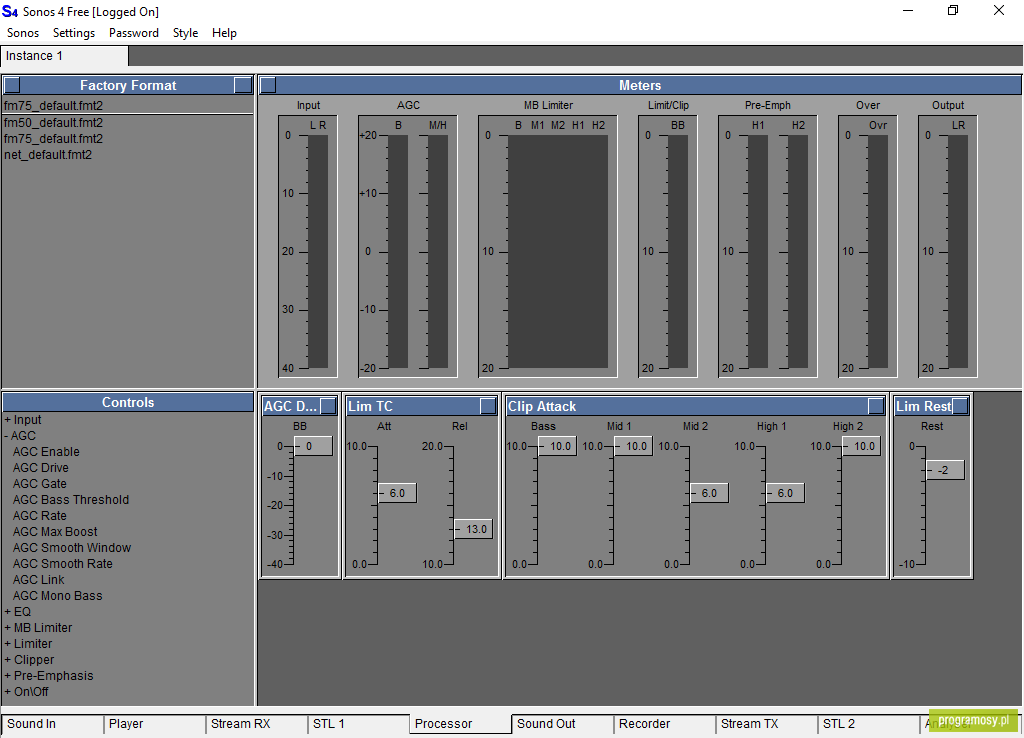
Task: Click the AGC D... BB slider handle
Action: [313, 446]
